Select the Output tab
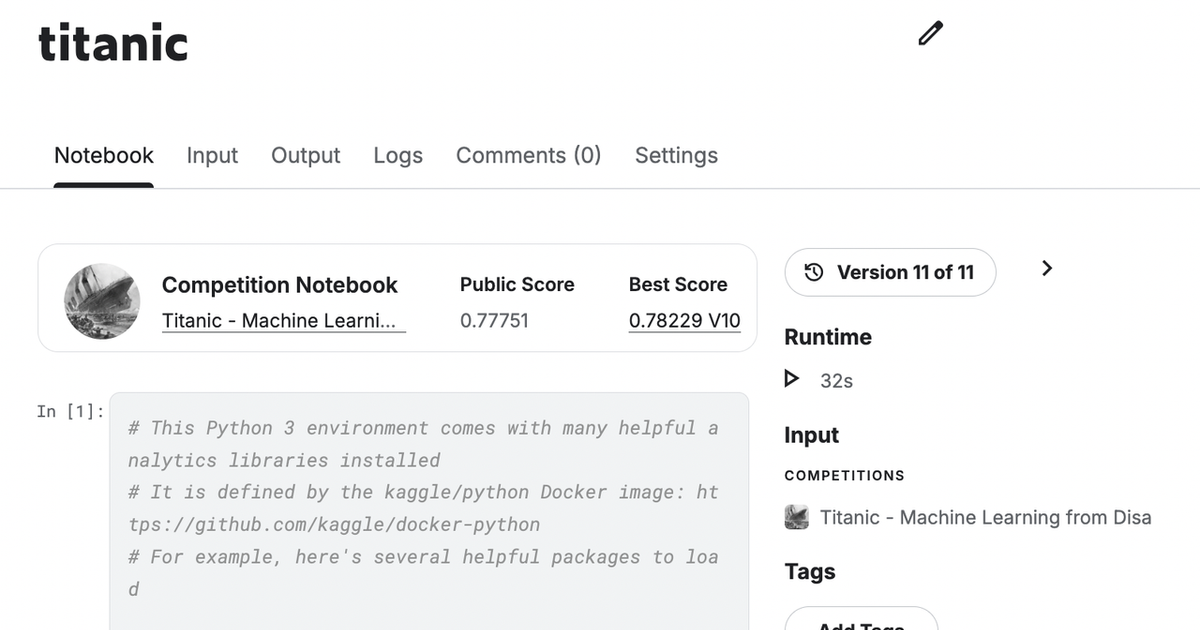This screenshot has width=1200, height=630. pyautogui.click(x=305, y=156)
